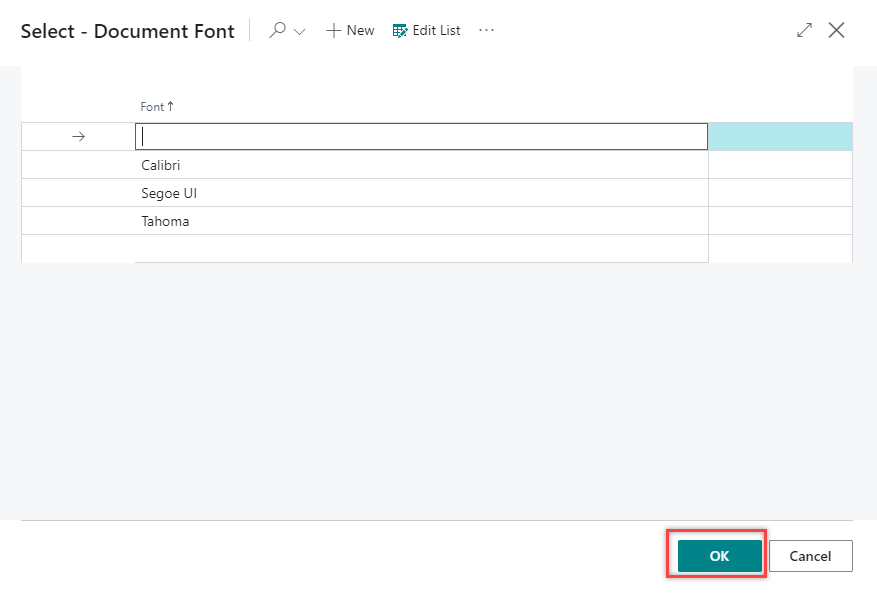
Task: Open Edit List mode
Action: [427, 31]
